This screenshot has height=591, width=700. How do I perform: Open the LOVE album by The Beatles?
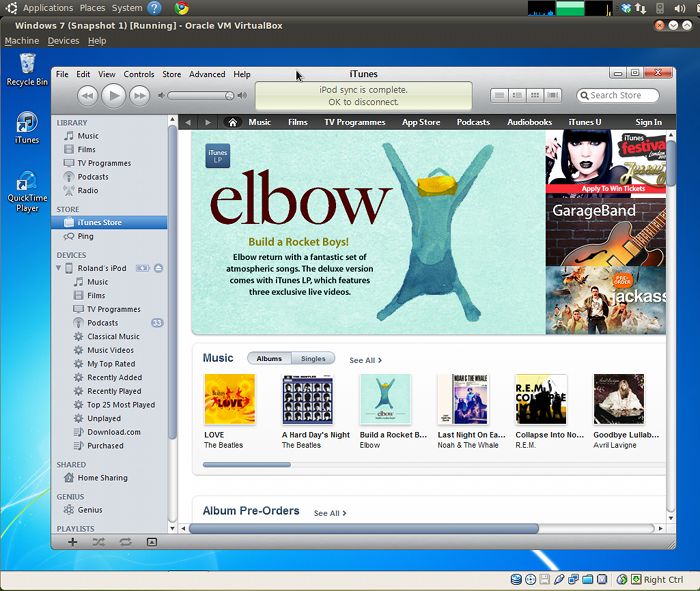[229, 399]
